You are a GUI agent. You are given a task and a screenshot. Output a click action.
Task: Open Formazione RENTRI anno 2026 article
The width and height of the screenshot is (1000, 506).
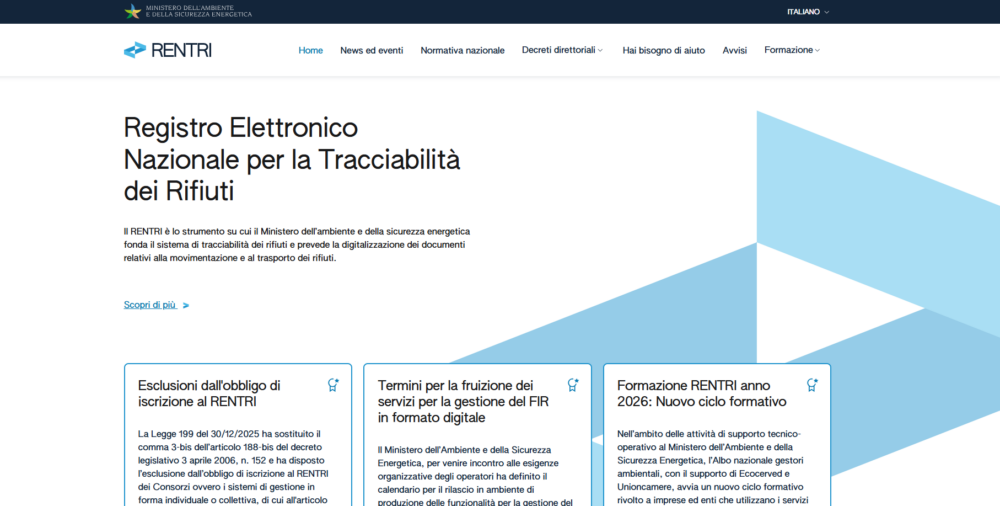(701, 393)
